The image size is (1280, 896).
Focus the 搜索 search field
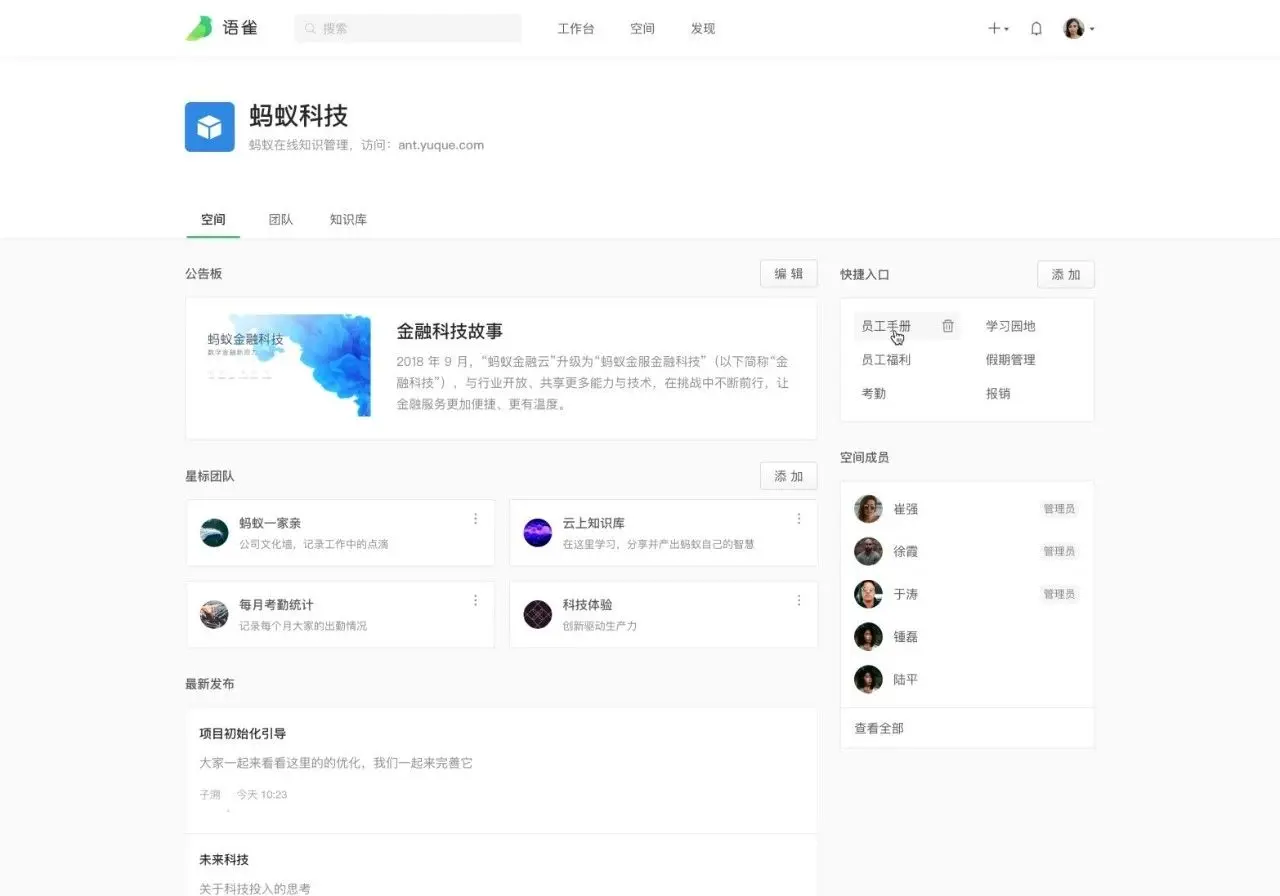click(x=408, y=29)
